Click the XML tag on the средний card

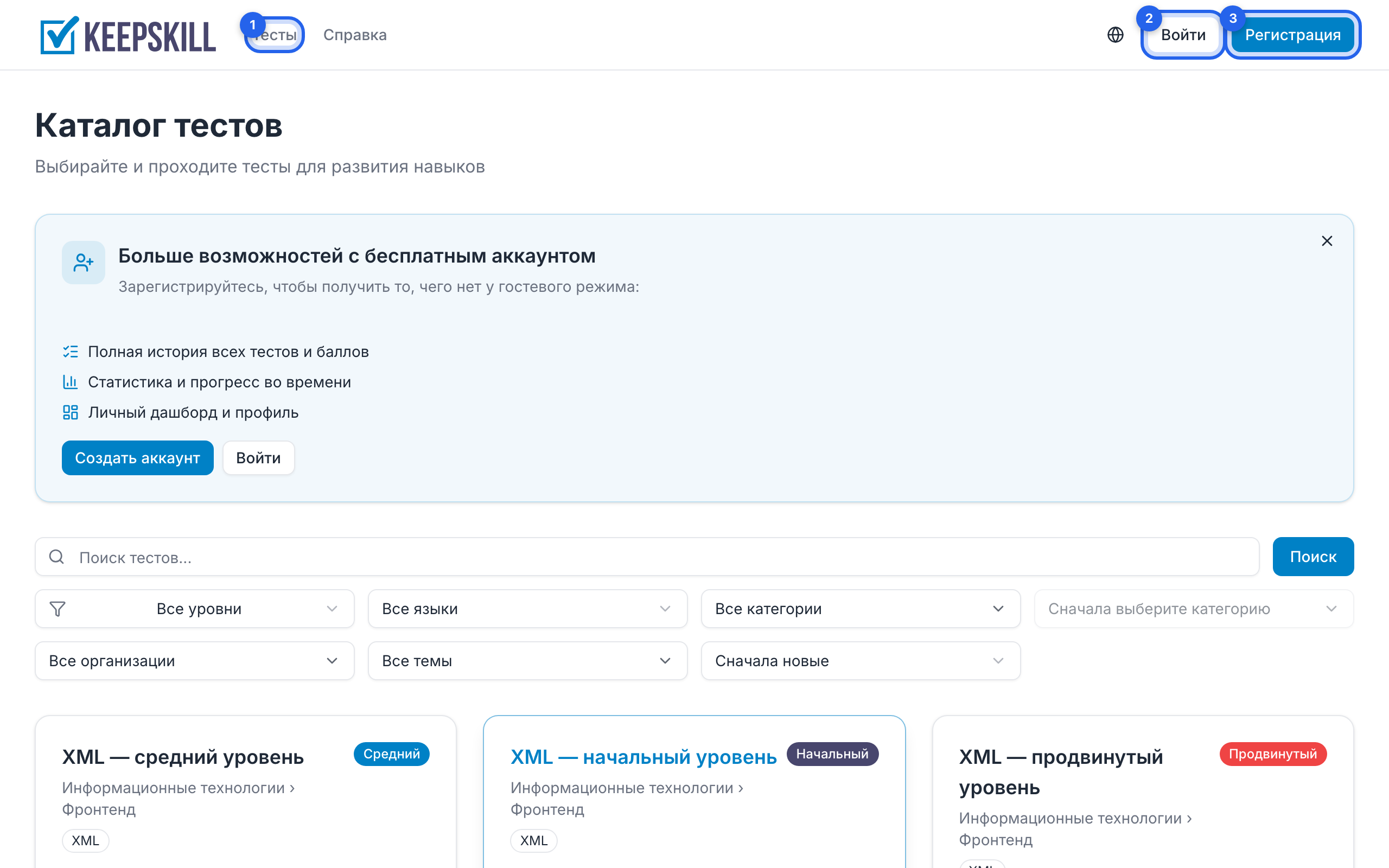(x=86, y=840)
